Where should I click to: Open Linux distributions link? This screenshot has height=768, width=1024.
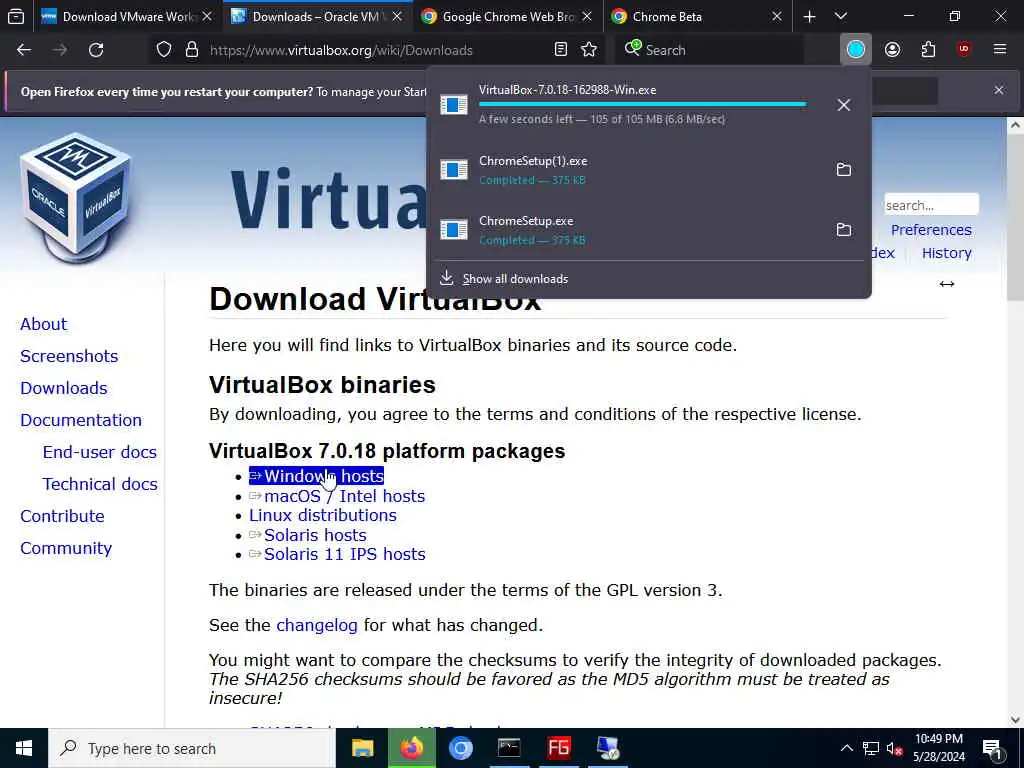pos(323,515)
